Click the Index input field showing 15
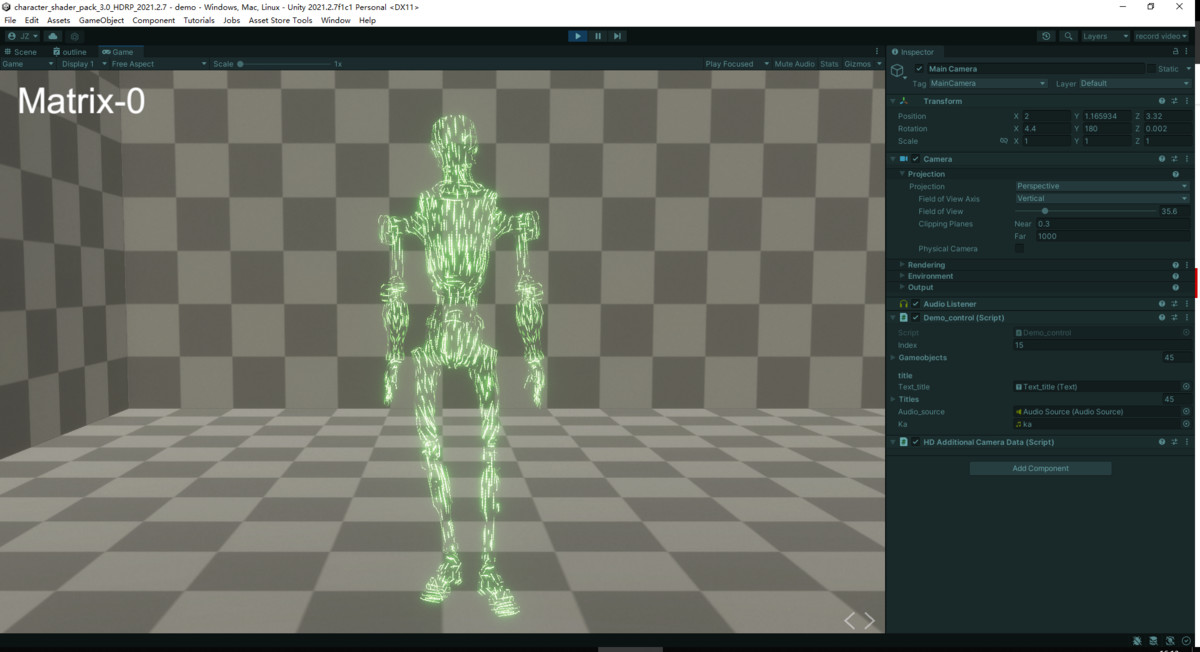 coord(1100,344)
